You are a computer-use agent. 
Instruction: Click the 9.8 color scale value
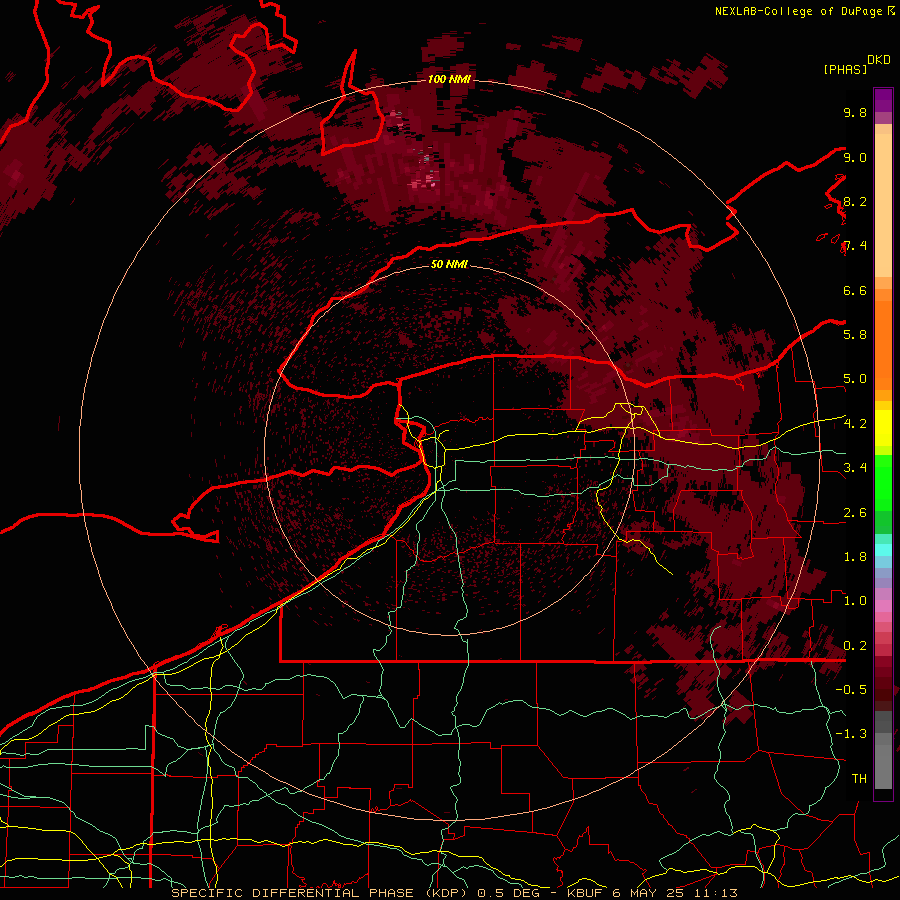tap(855, 112)
